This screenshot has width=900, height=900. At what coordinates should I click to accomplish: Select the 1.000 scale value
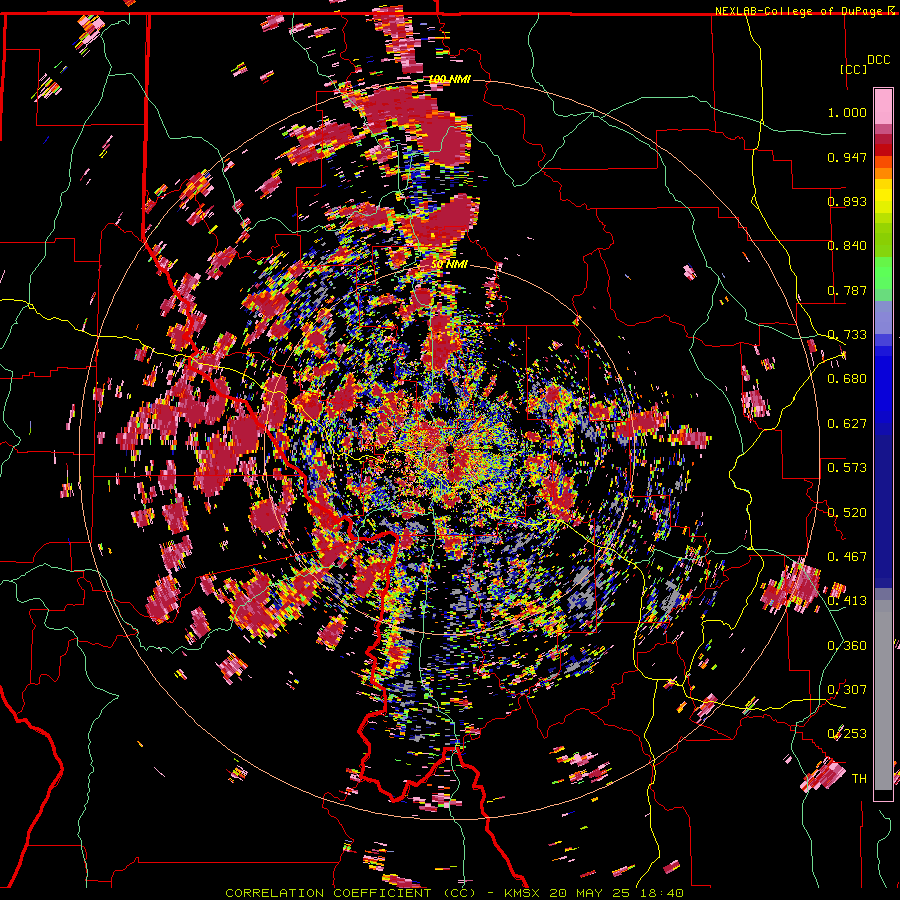pos(847,112)
